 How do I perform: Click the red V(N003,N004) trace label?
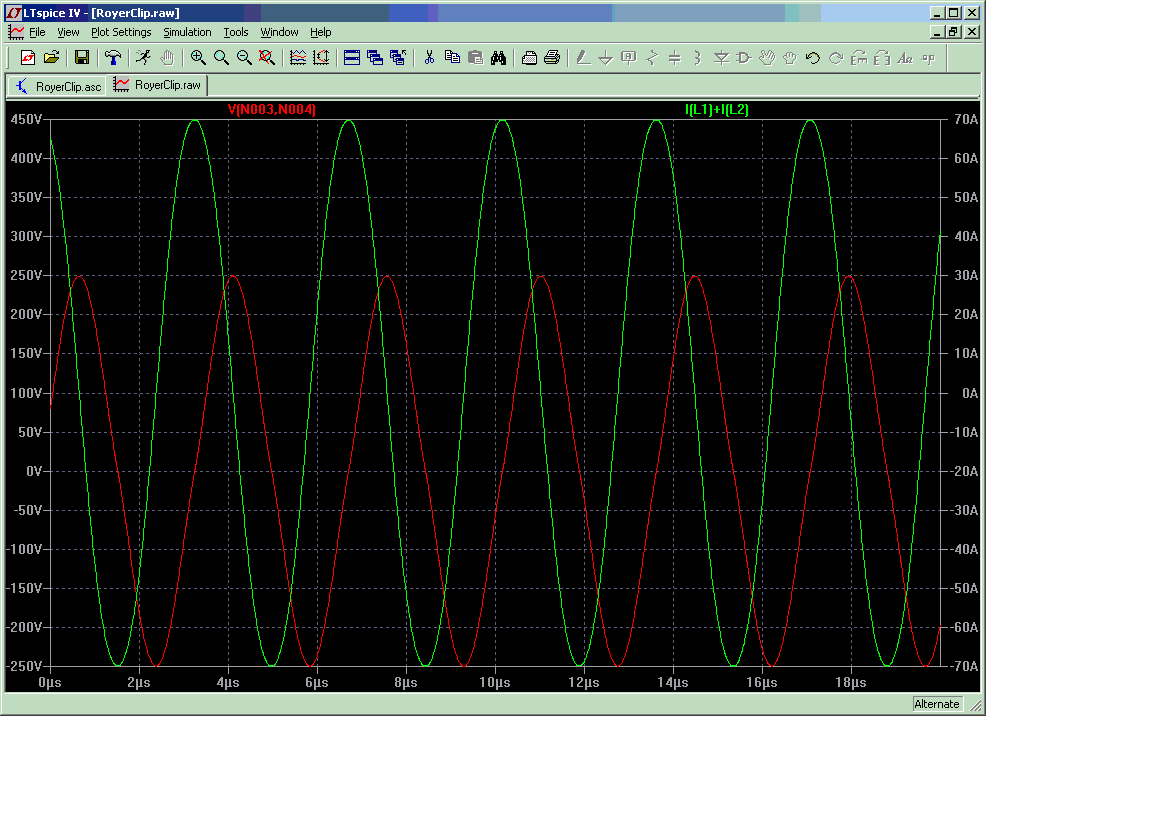click(x=272, y=110)
